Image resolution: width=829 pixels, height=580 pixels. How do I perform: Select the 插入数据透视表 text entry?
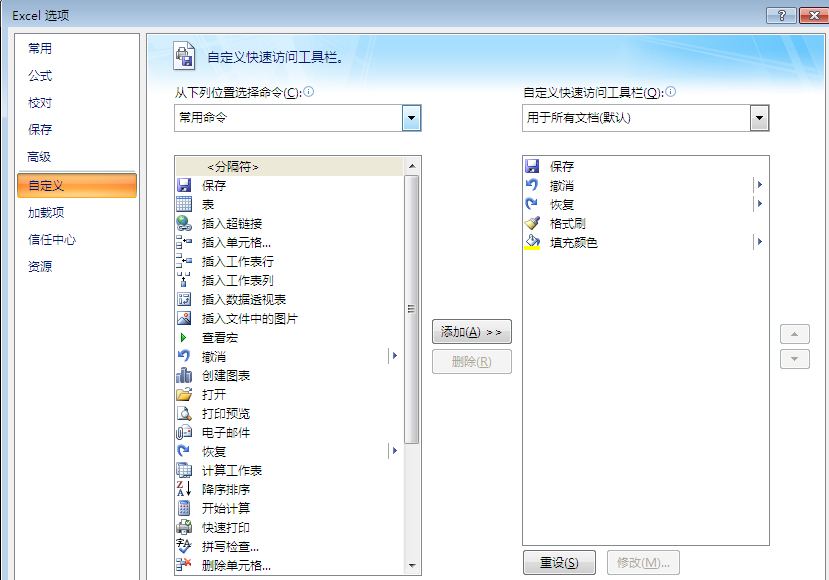click(244, 300)
